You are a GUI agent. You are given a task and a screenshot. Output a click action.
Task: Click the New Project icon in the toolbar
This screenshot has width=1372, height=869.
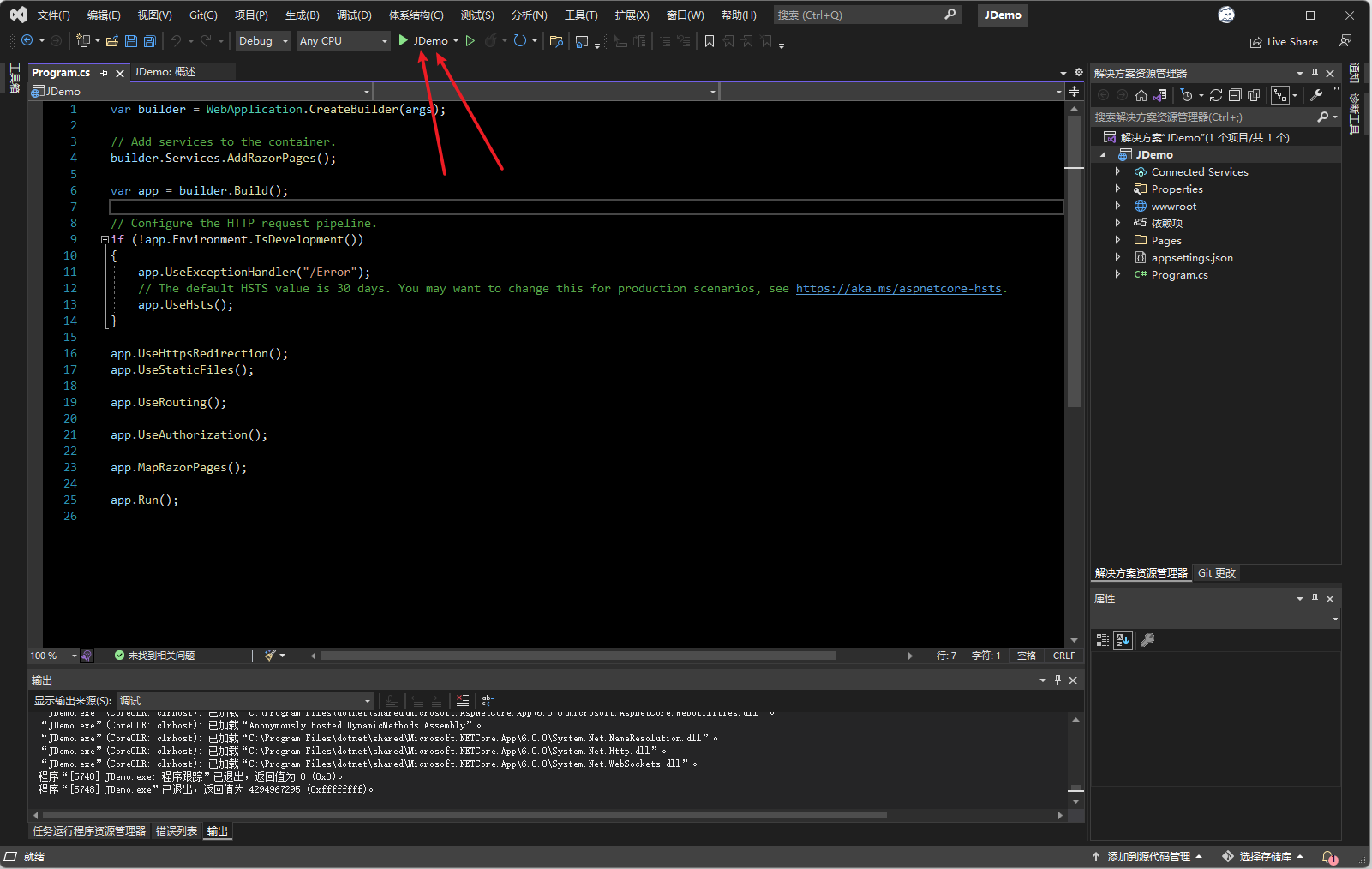[x=83, y=41]
